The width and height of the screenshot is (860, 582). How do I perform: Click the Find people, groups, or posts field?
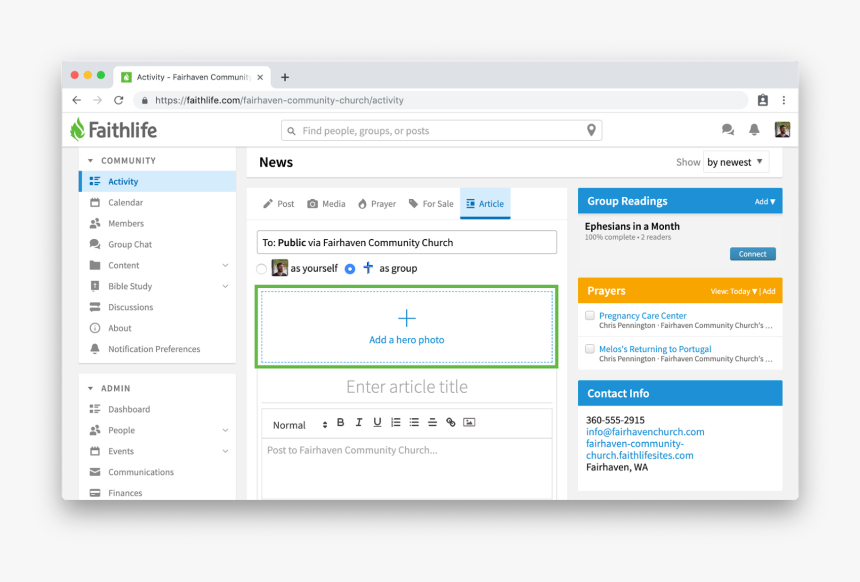coord(442,131)
